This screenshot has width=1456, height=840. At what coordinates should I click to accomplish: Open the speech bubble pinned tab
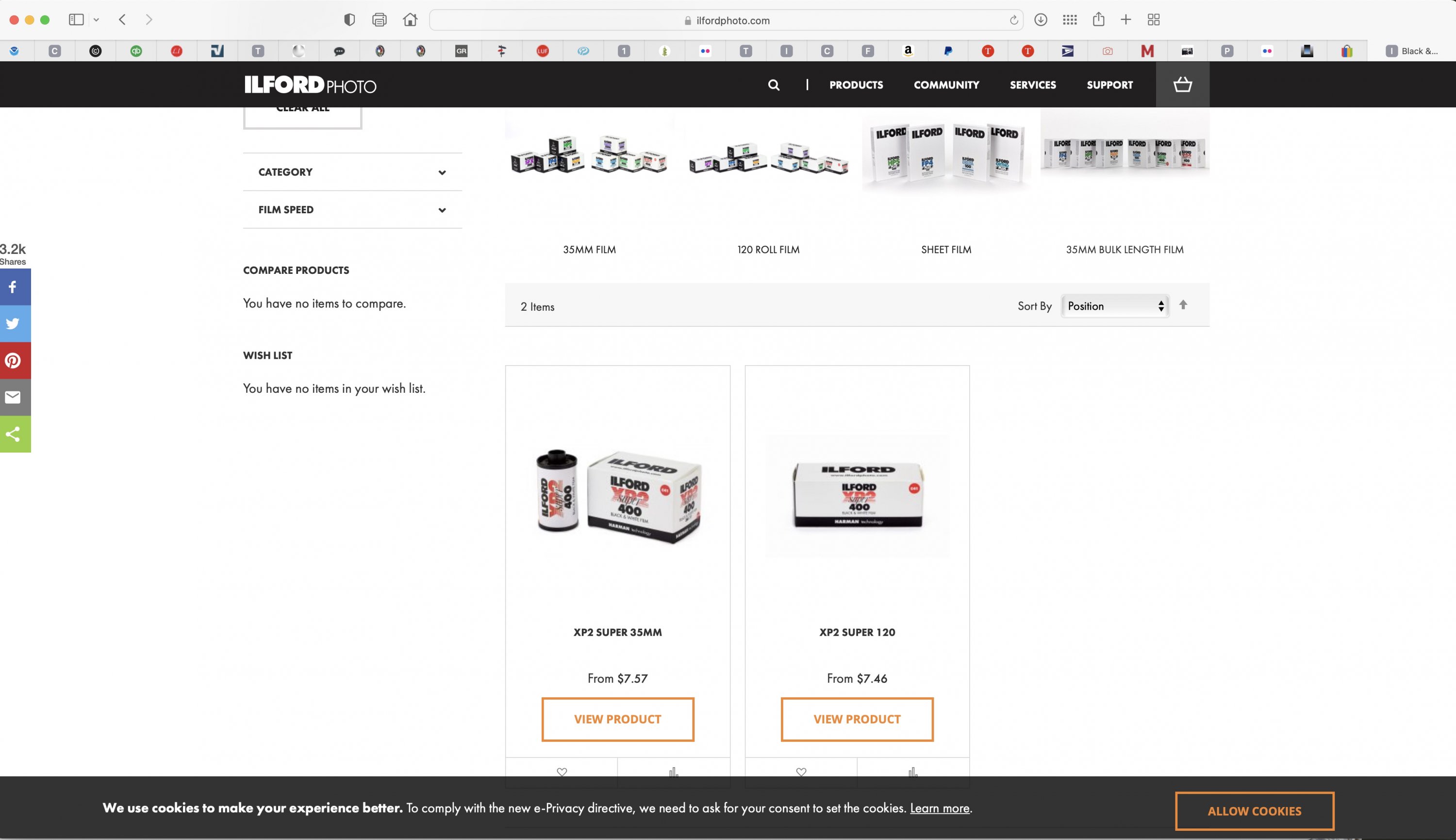(339, 51)
